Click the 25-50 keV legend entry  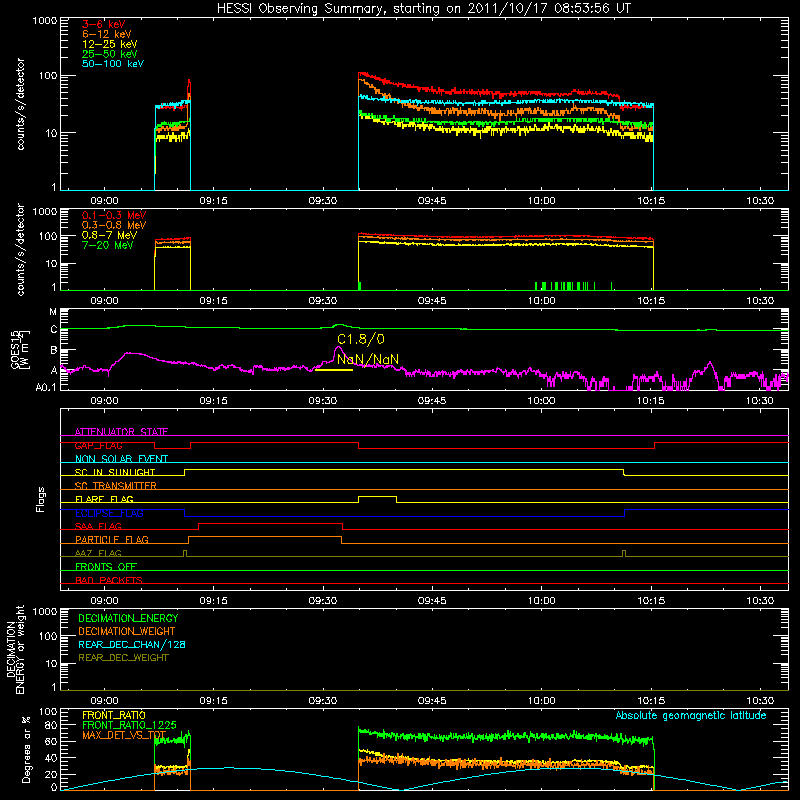(110, 54)
